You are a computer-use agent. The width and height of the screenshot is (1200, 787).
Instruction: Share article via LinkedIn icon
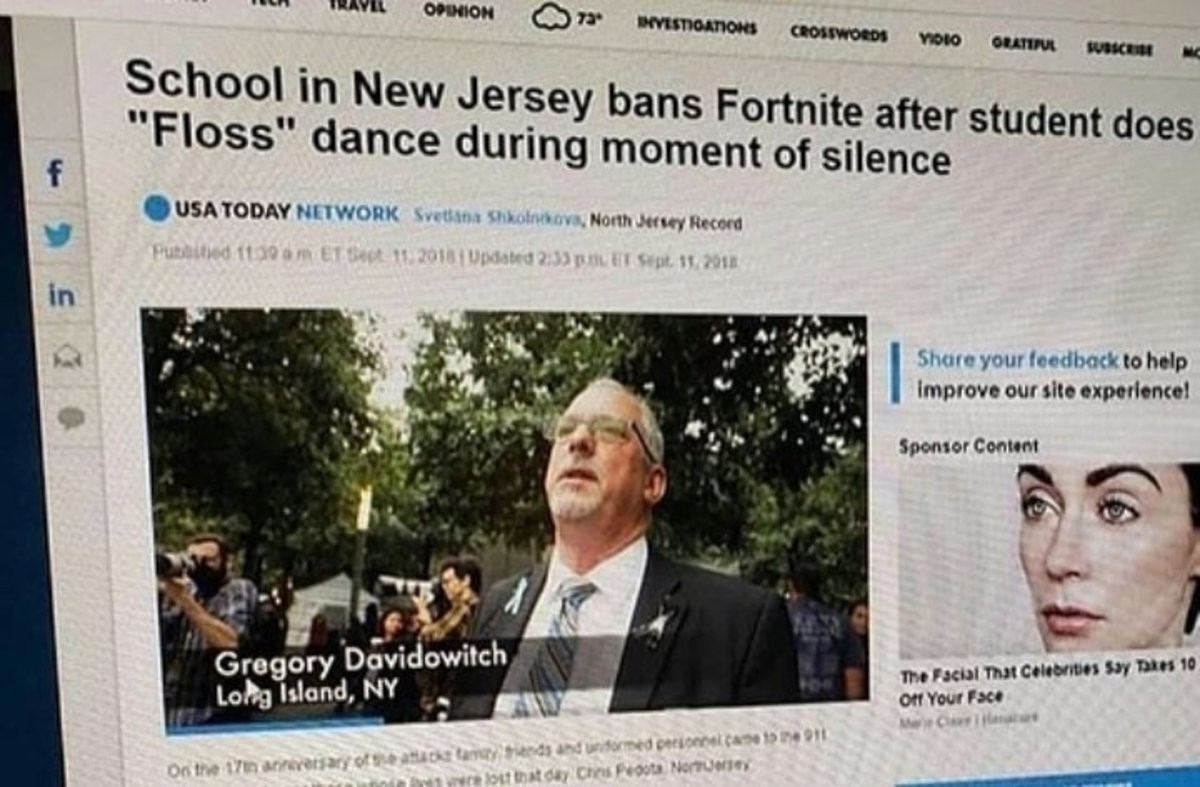pyautogui.click(x=61, y=296)
